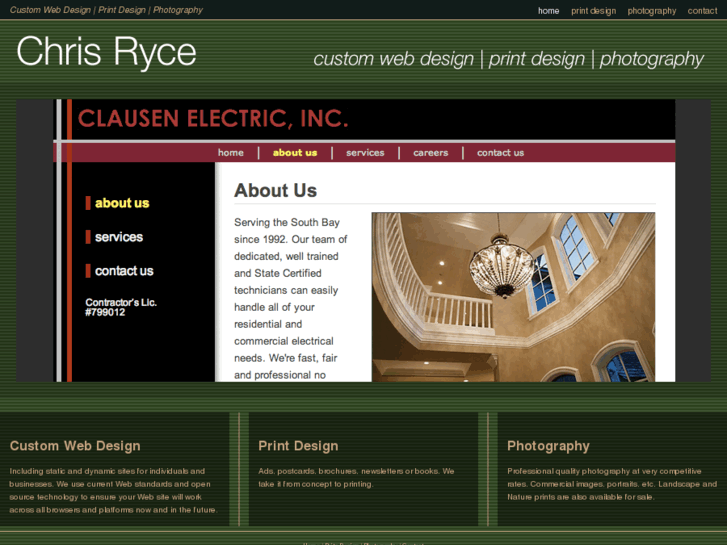727x545 pixels.
Task: Click 'services' in the black sidebar
Action: point(119,237)
